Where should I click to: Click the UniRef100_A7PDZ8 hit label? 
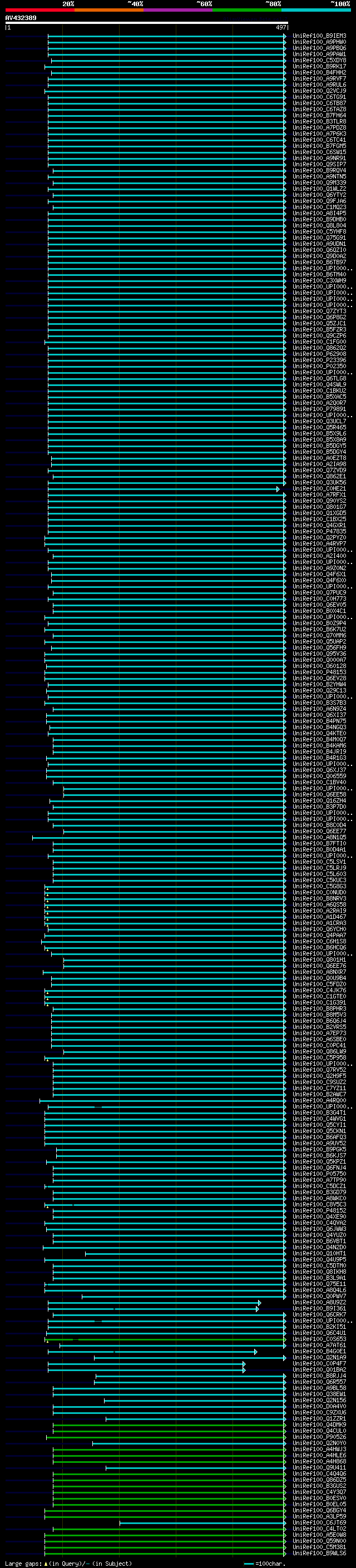tap(319, 128)
